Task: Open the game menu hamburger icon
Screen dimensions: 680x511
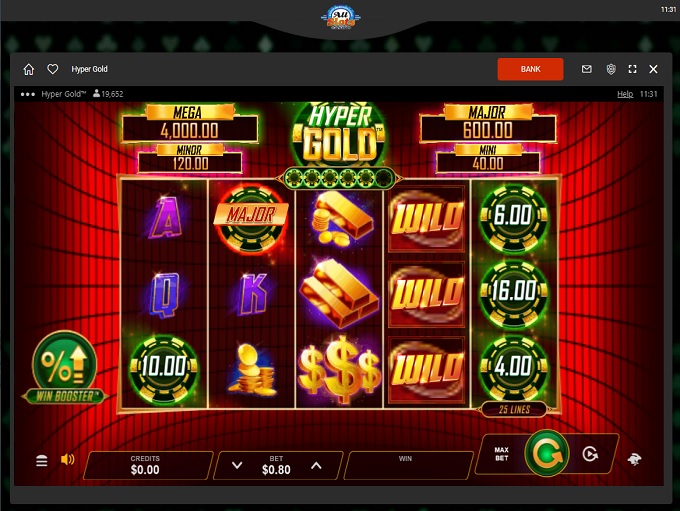Action: point(42,461)
